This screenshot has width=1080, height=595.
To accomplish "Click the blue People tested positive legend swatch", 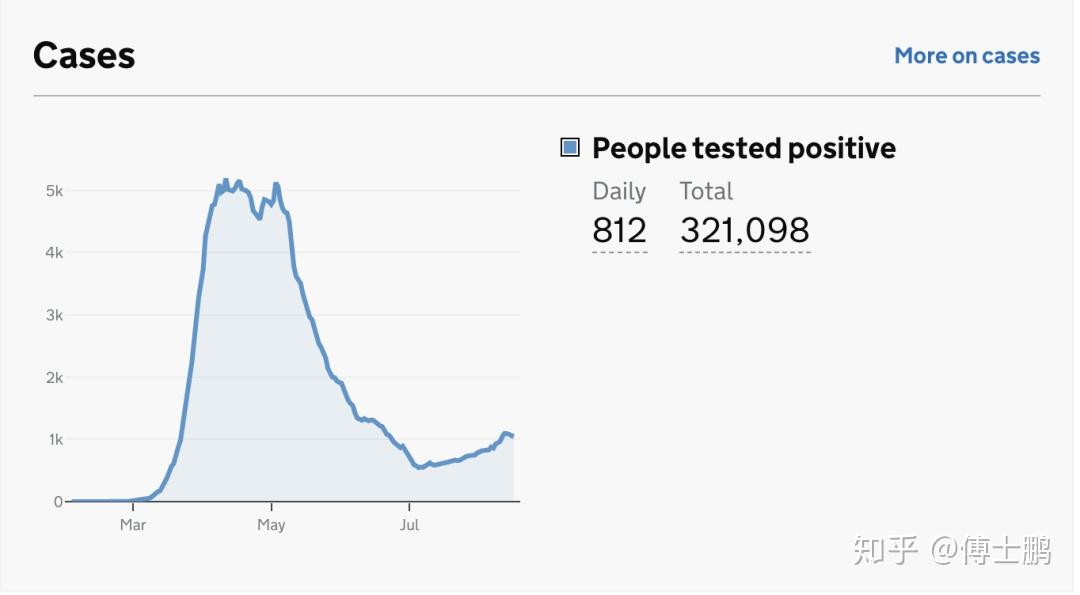I will 570,148.
